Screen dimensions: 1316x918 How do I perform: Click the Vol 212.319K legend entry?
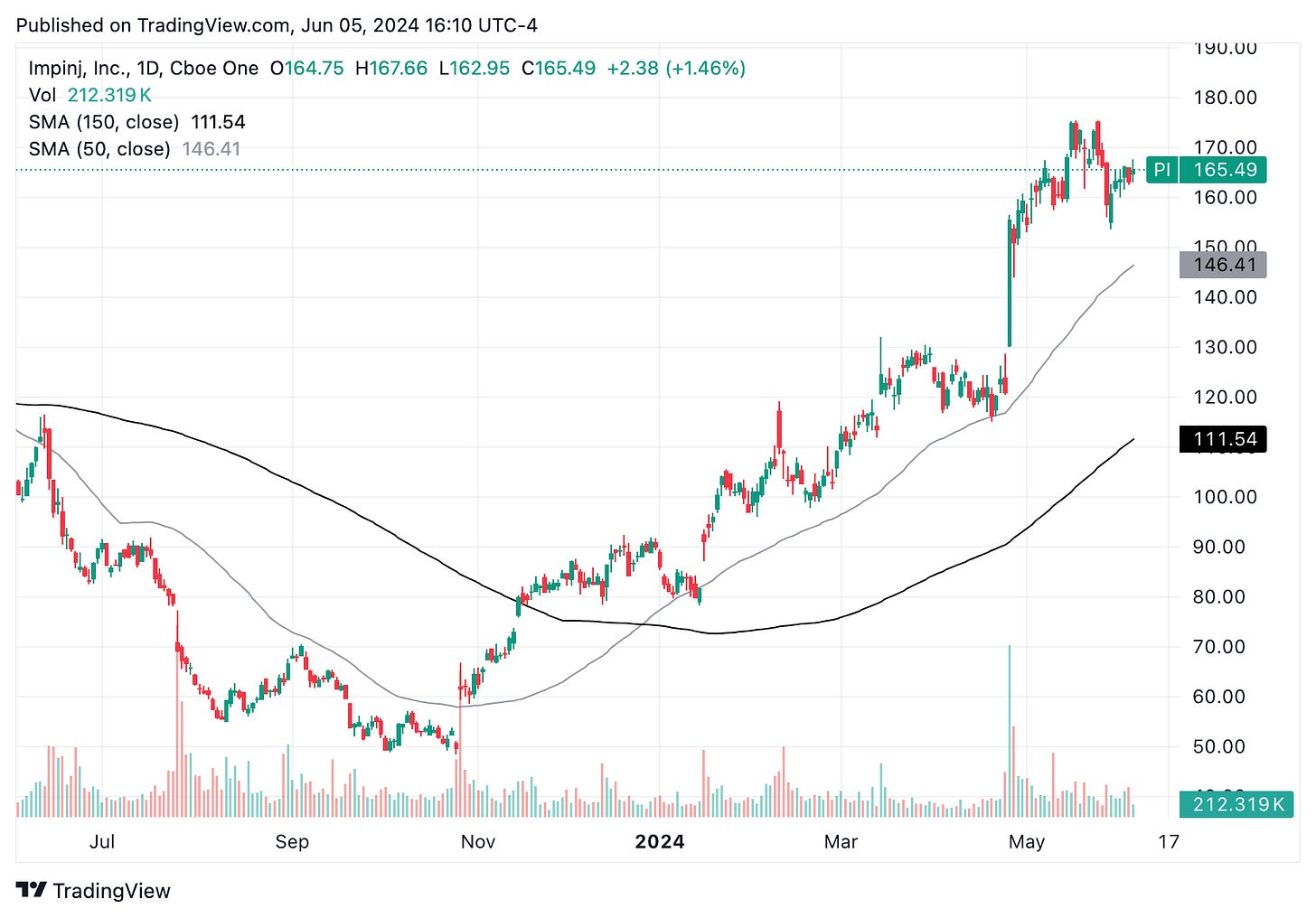[x=89, y=95]
